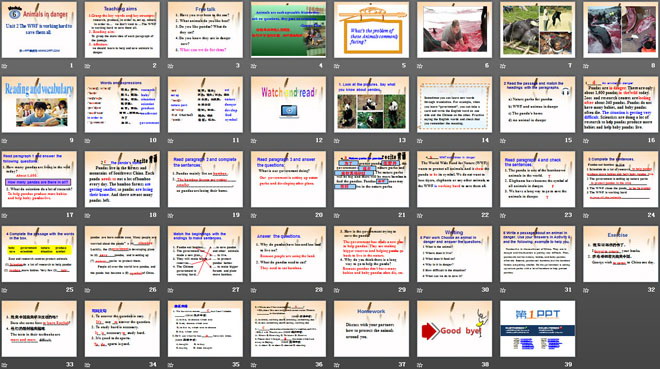Click the star icon below slide 39

pyautogui.click(x=503, y=365)
